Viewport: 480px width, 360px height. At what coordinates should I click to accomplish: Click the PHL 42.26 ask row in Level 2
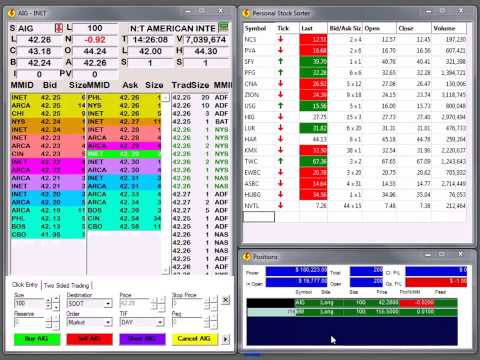click(x=124, y=97)
